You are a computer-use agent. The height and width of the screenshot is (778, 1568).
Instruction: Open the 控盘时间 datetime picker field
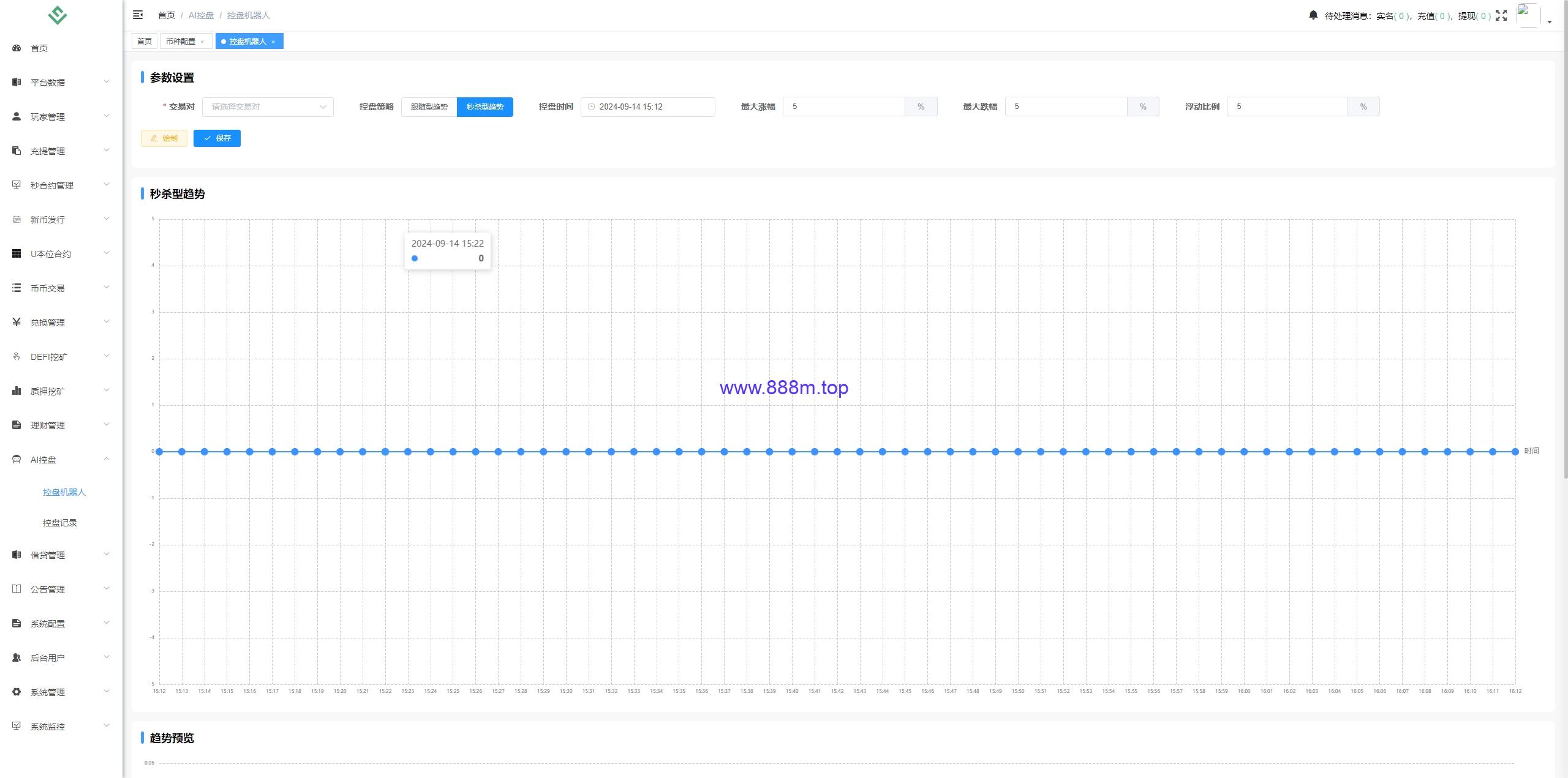647,107
